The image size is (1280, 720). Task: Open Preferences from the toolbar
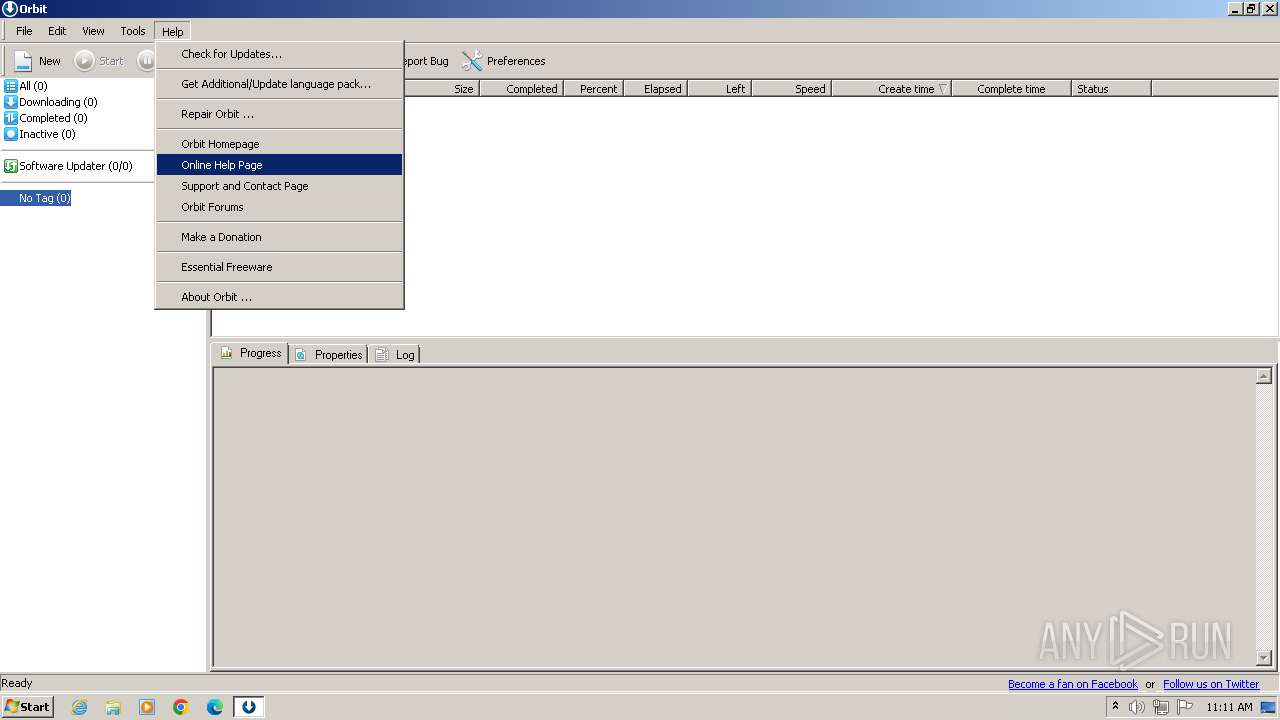coord(503,61)
